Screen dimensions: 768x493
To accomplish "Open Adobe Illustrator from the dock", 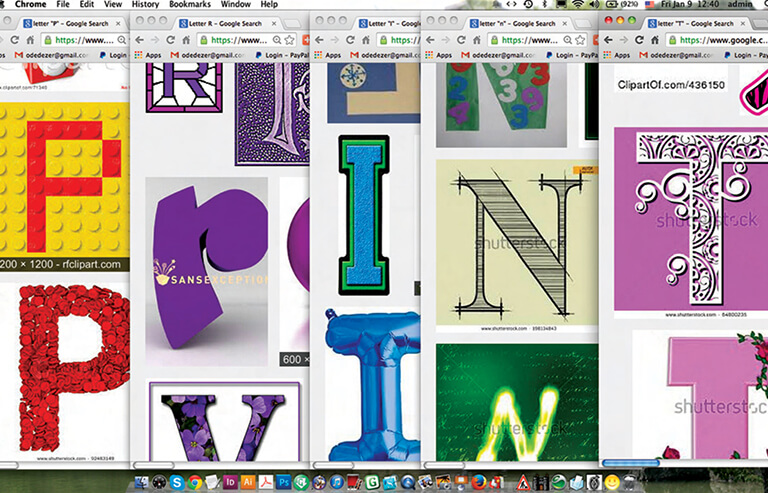I will pos(248,482).
